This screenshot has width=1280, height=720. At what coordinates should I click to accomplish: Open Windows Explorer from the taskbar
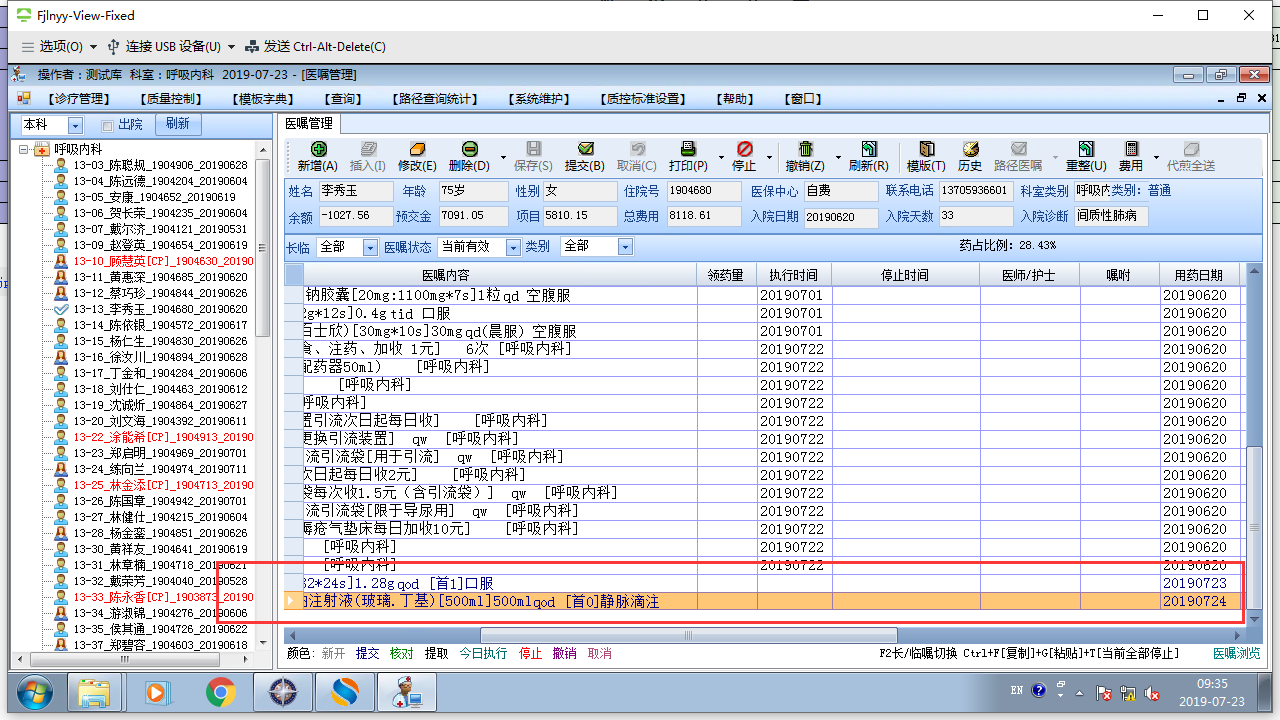(94, 692)
